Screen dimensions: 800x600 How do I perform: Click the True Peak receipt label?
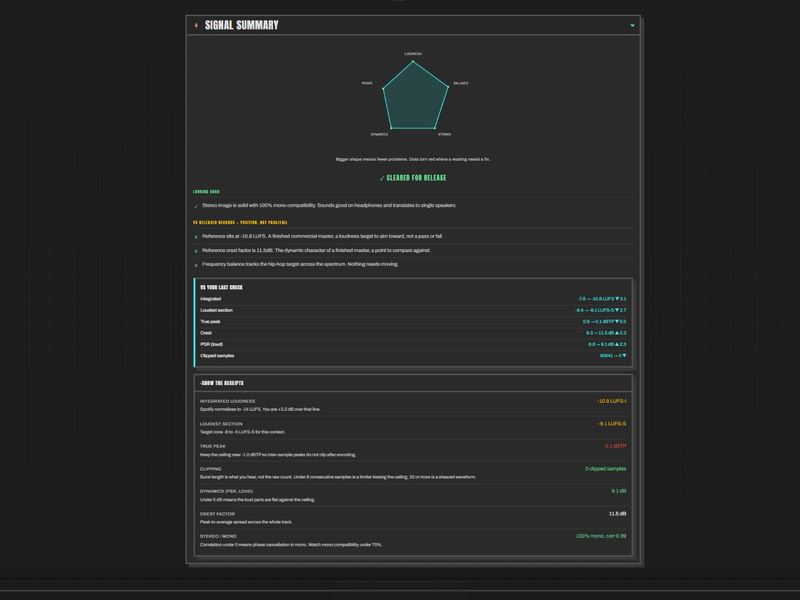pos(213,446)
